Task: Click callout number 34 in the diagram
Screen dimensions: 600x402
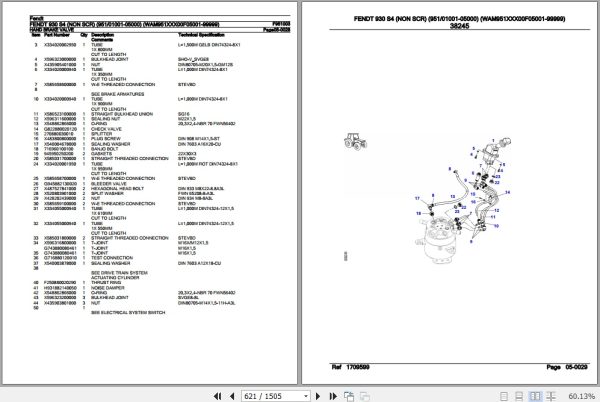Action: pyautogui.click(x=507, y=192)
